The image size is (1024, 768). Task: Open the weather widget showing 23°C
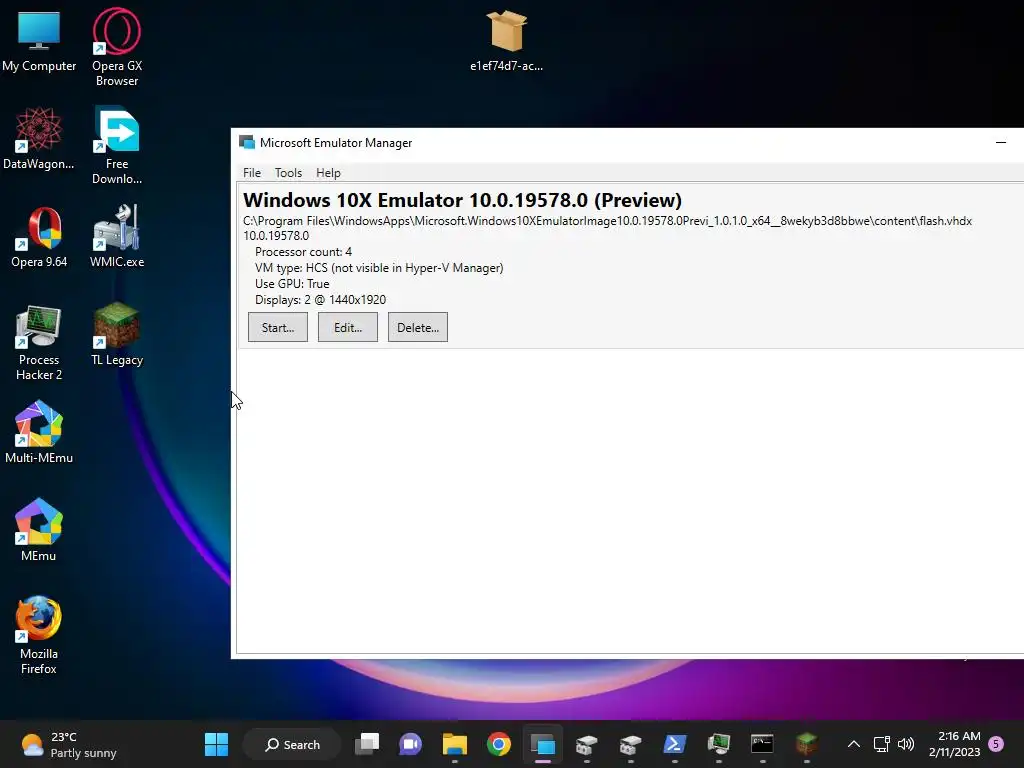[69, 744]
